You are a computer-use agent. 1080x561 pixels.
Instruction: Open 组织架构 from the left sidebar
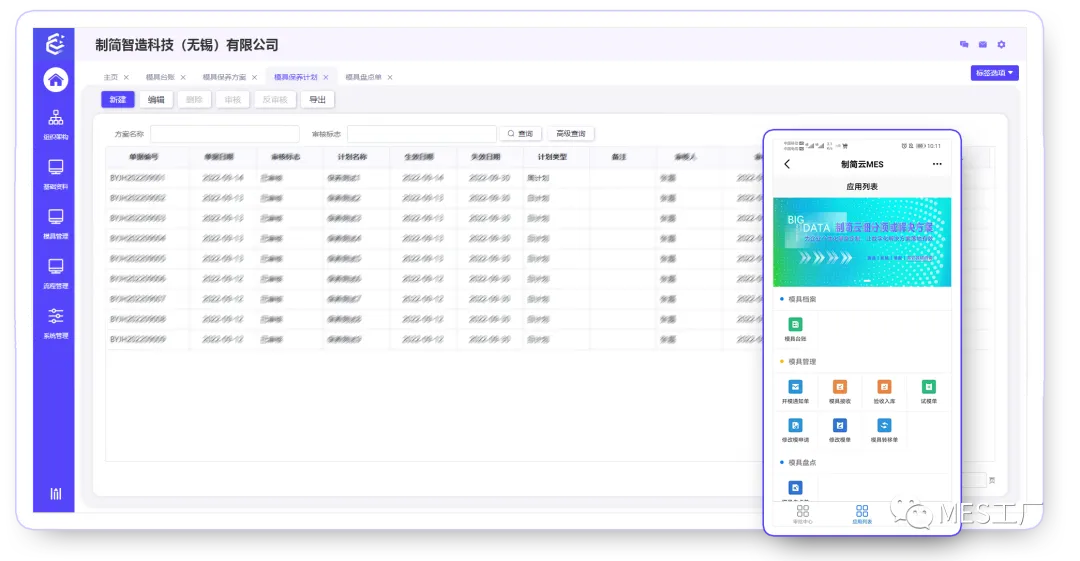56,123
